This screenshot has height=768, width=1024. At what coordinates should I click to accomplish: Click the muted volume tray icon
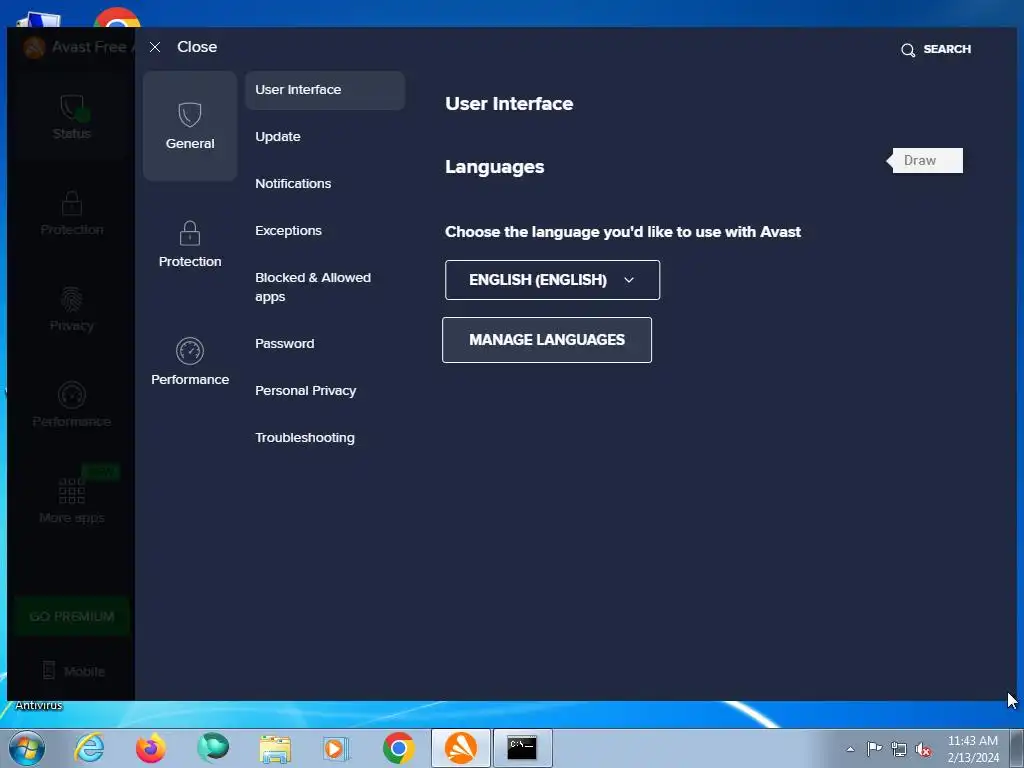point(923,750)
